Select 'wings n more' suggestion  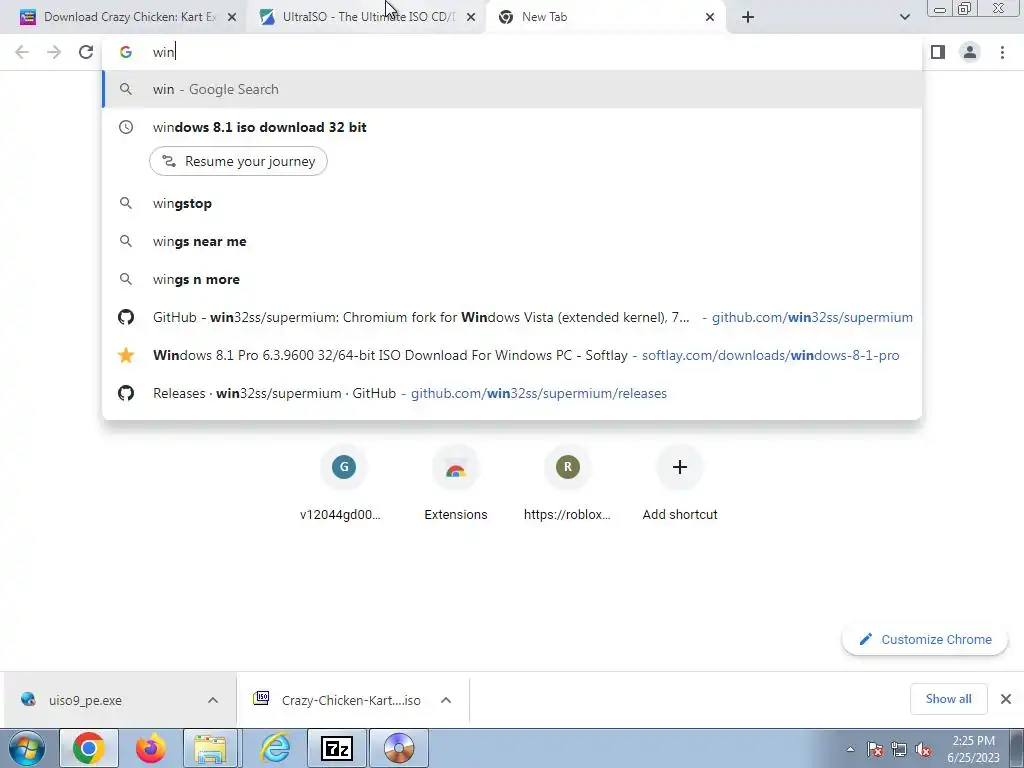(512, 280)
